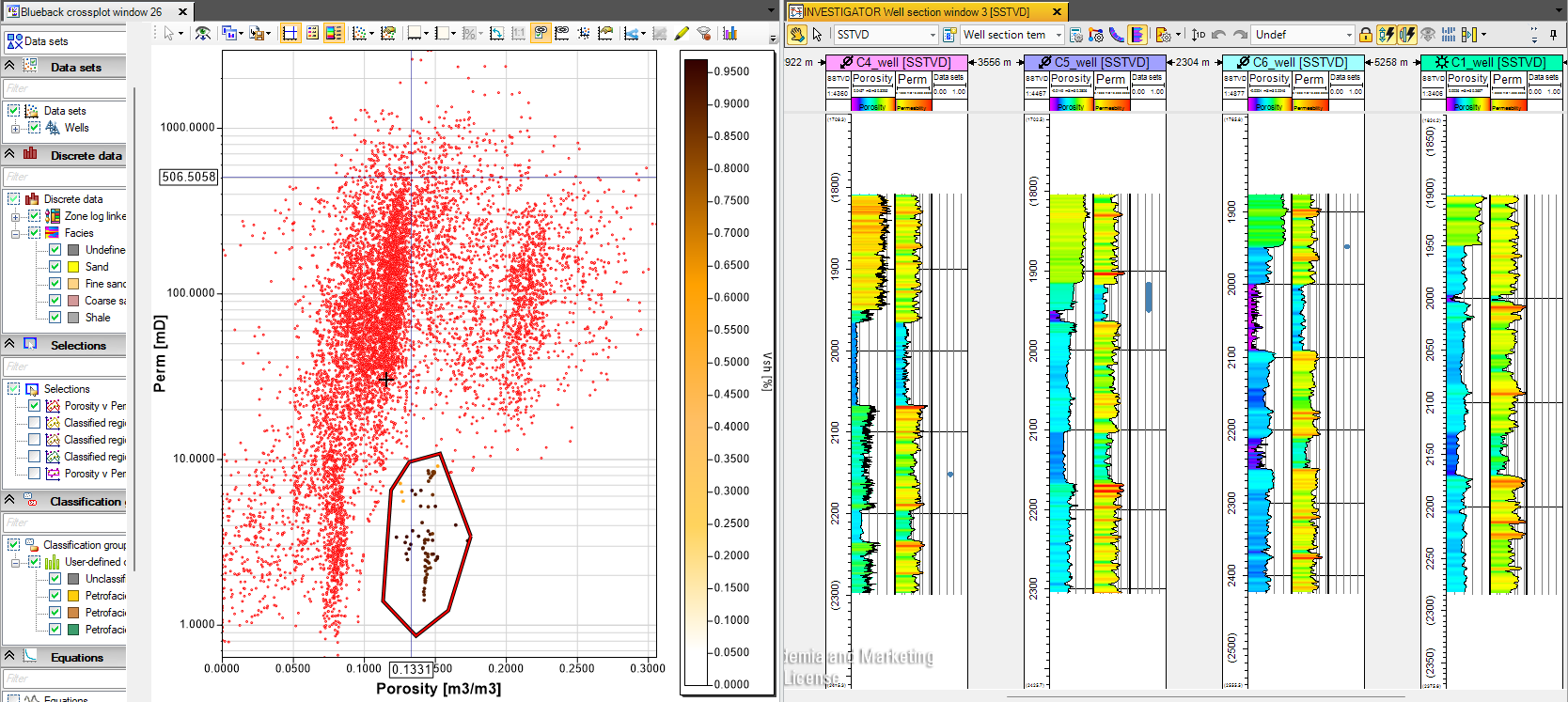Toggle the crossplot grid lines icon
This screenshot has height=702, width=1568.
point(290,34)
